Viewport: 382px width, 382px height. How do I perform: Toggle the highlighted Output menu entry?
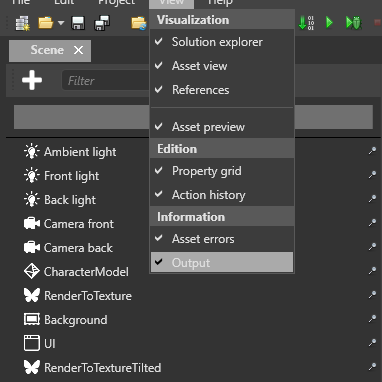pos(222,262)
